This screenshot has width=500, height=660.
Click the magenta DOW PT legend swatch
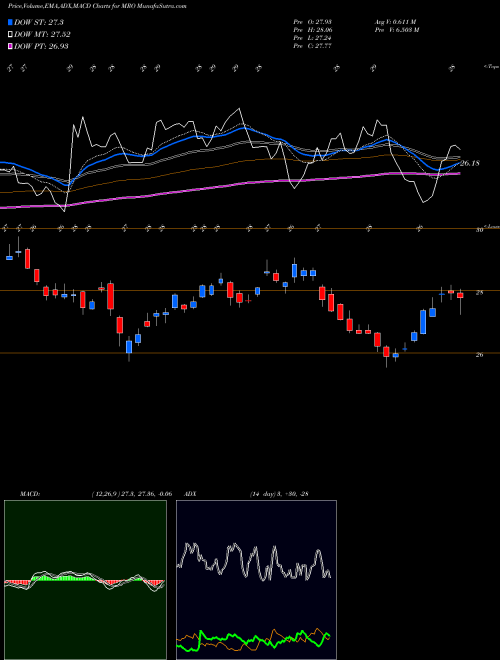tap(10, 46)
